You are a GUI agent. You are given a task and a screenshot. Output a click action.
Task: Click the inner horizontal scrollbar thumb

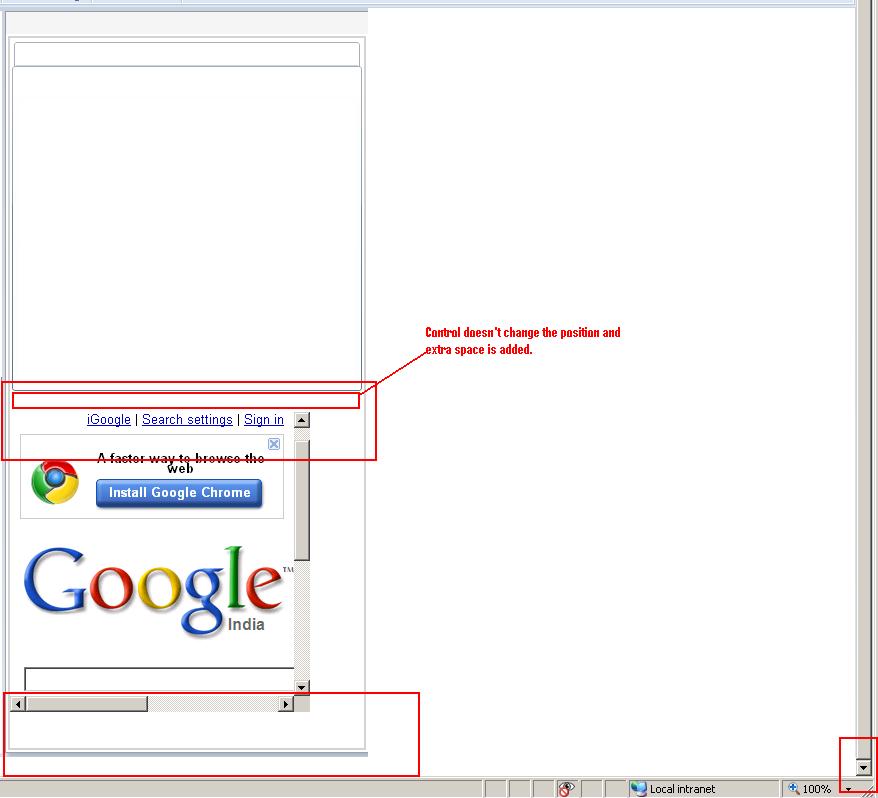pos(87,704)
